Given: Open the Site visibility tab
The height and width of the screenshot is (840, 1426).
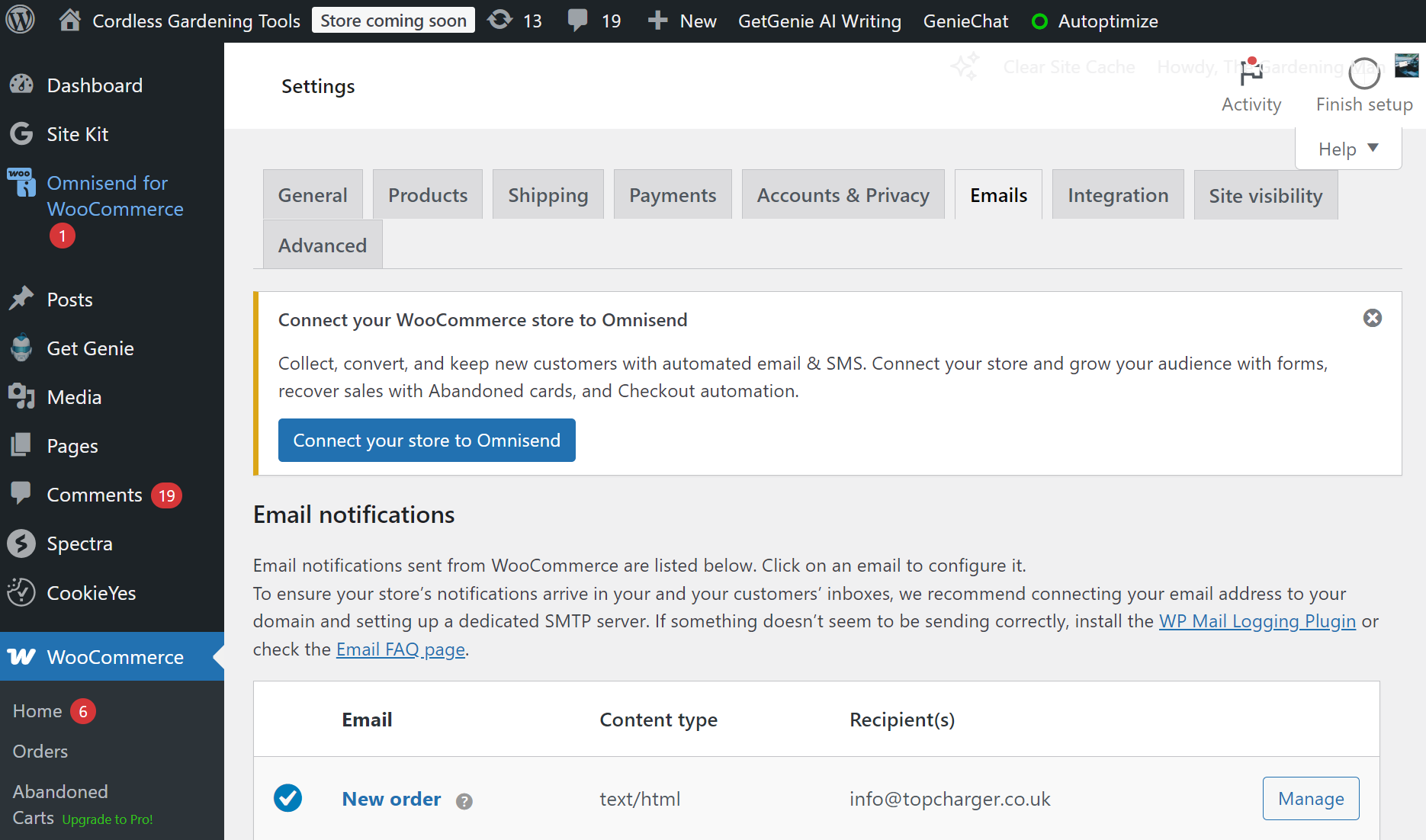Looking at the screenshot, I should point(1266,195).
